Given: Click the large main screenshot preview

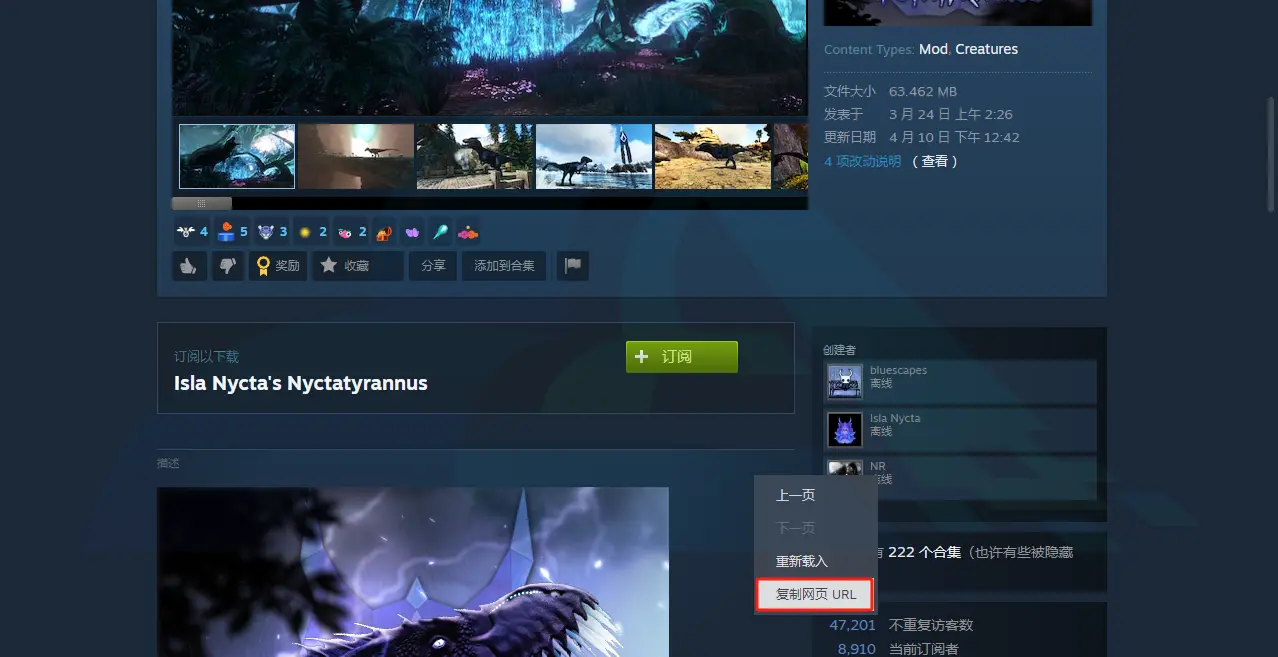Looking at the screenshot, I should 489,57.
